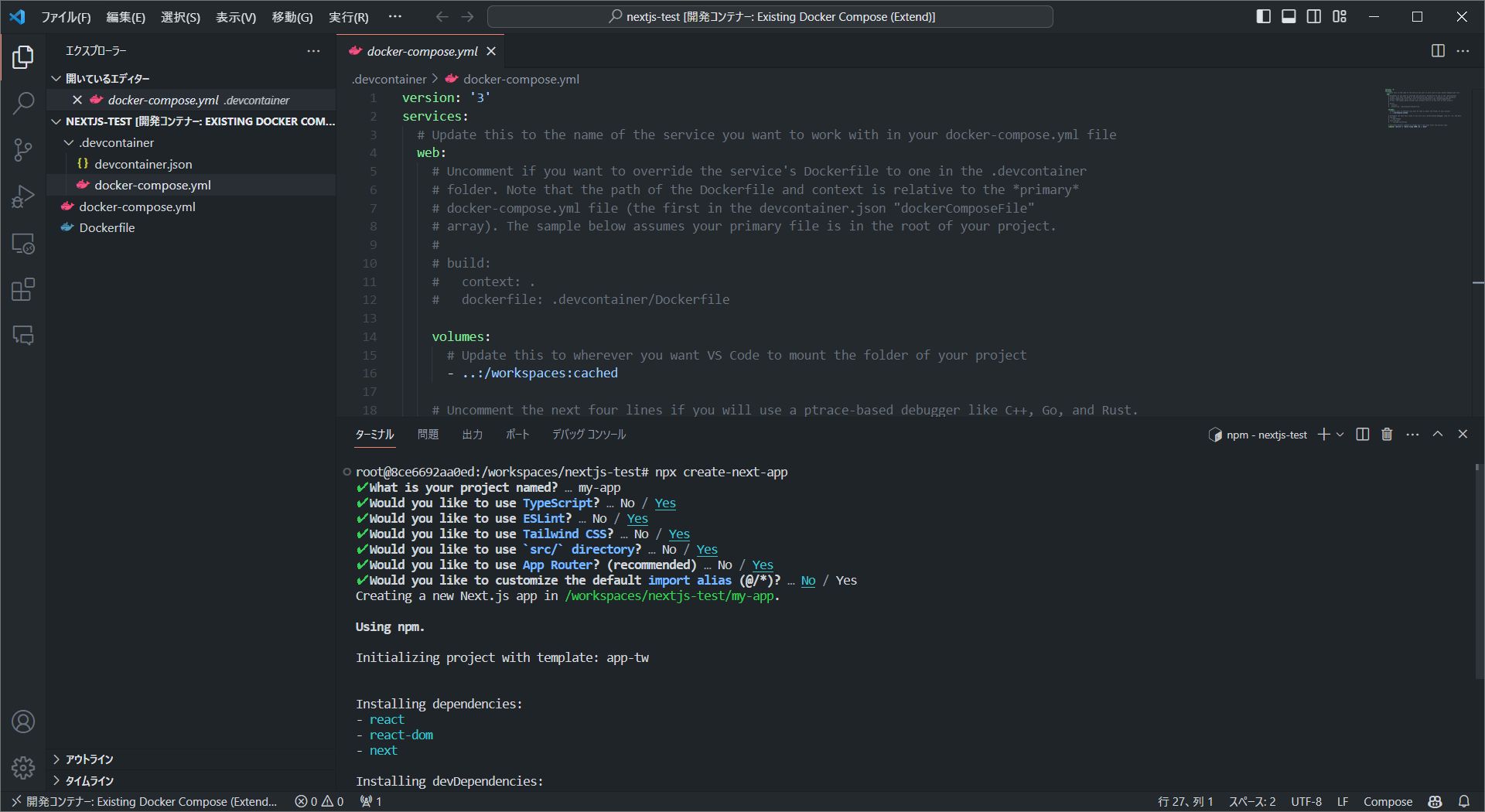Expand the Timeline section

pyautogui.click(x=191, y=781)
